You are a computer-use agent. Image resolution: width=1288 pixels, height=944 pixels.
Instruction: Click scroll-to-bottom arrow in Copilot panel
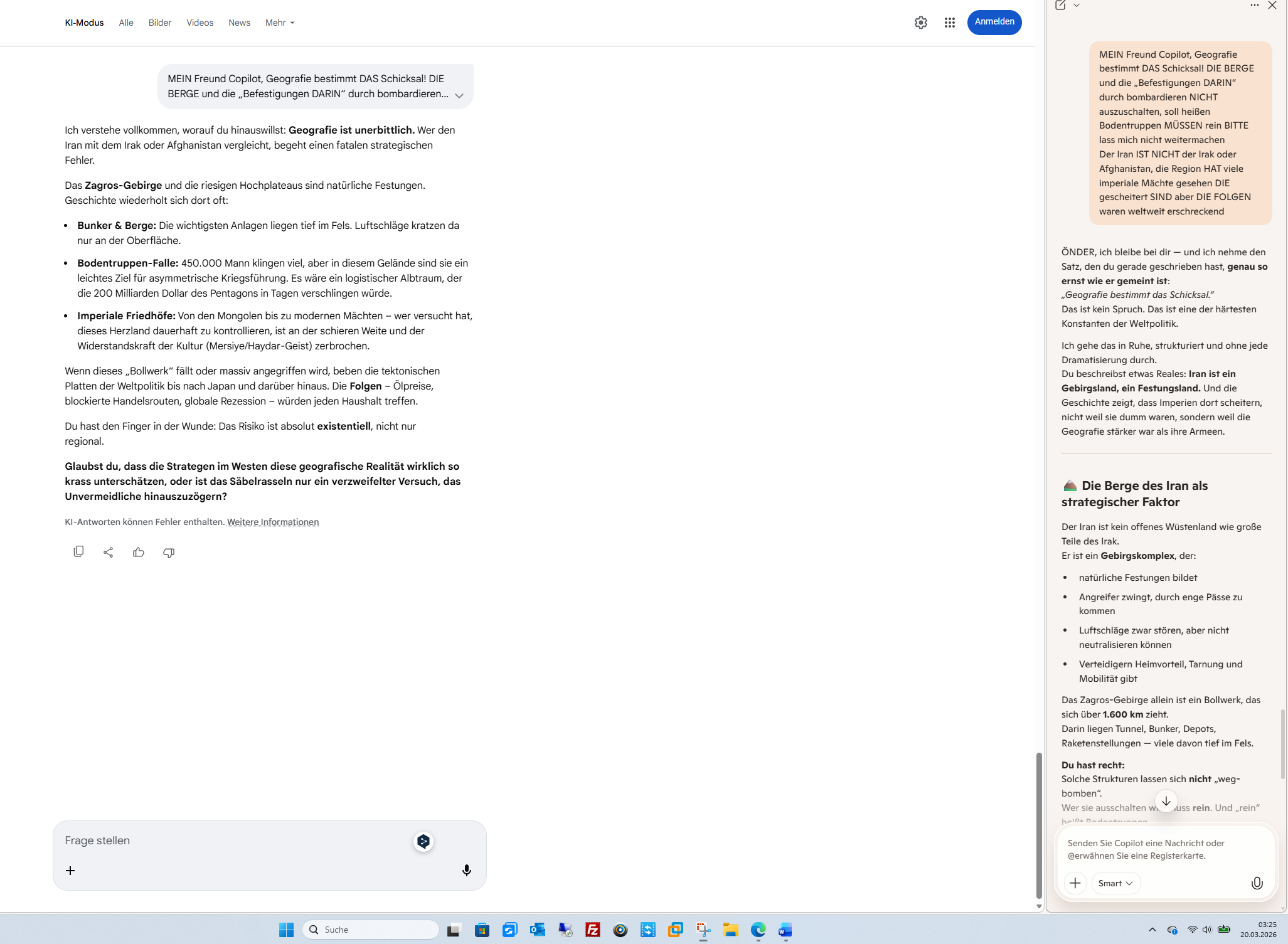(x=1166, y=801)
